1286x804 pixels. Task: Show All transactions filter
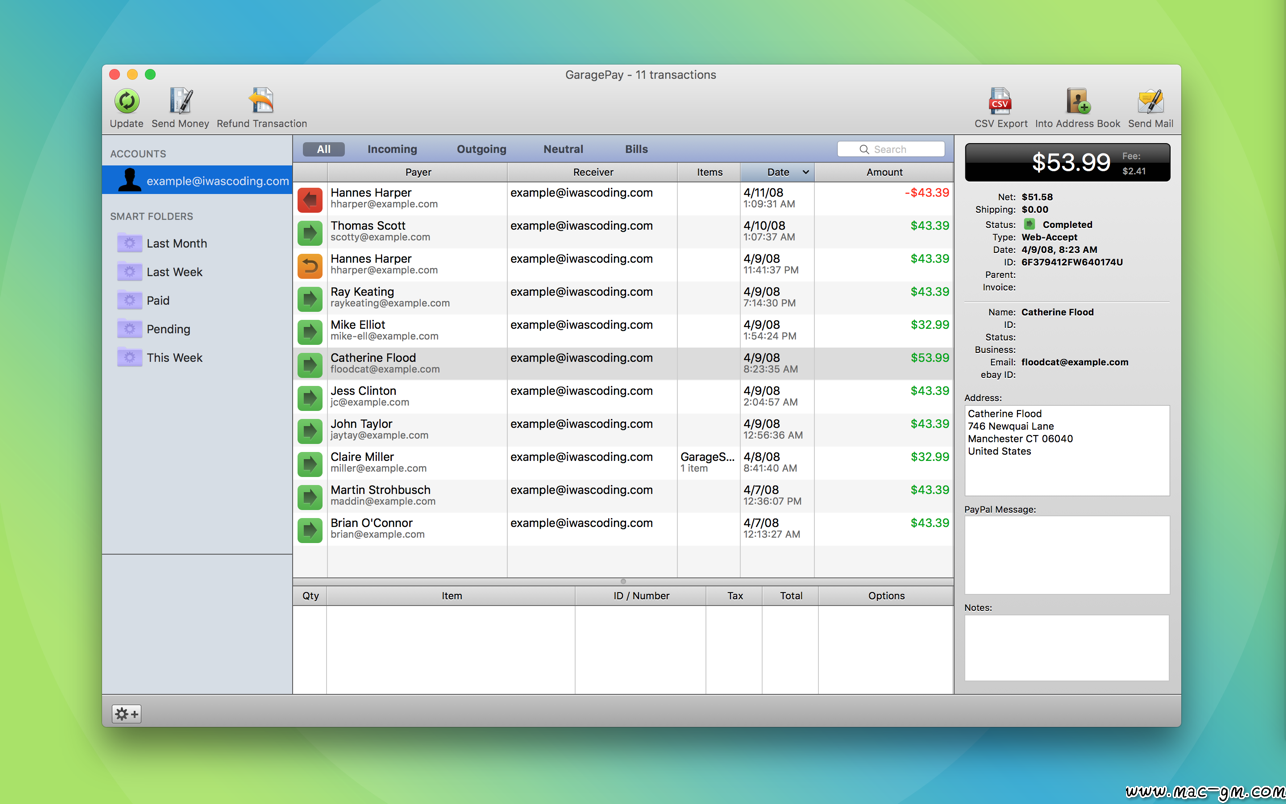(324, 149)
